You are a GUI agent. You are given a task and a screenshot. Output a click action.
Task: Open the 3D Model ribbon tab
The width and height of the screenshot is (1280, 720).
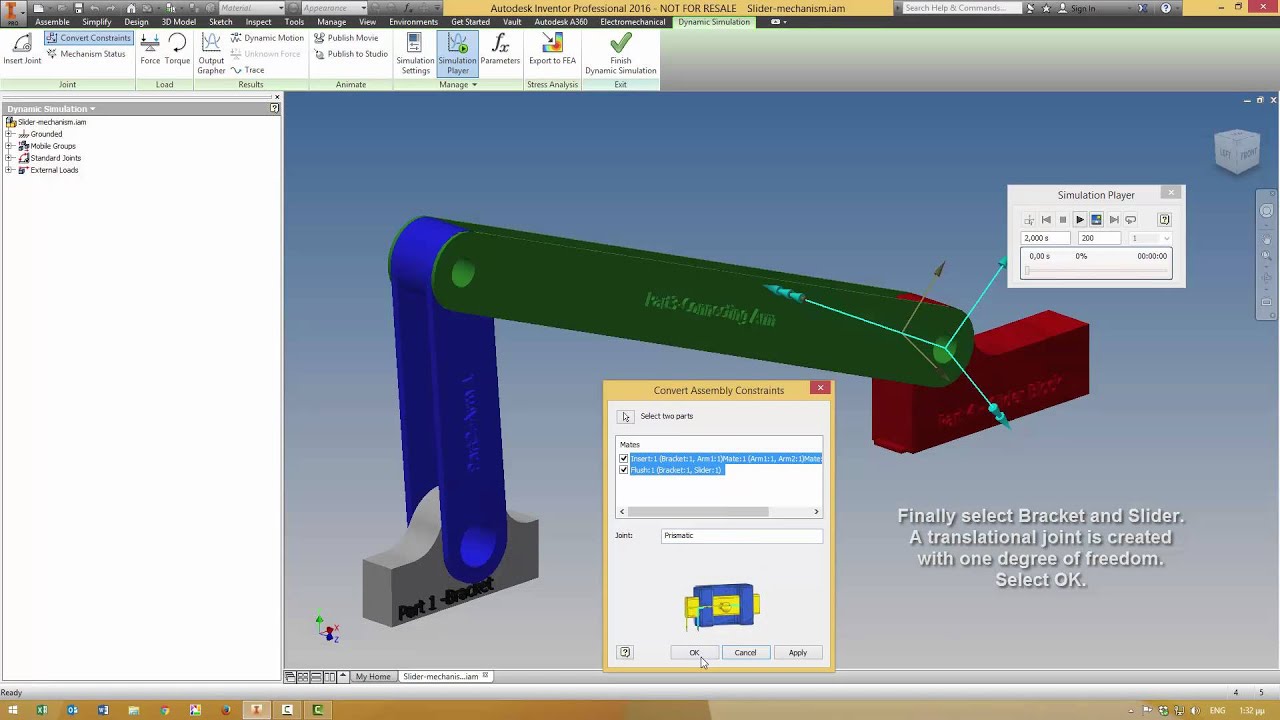pyautogui.click(x=179, y=22)
